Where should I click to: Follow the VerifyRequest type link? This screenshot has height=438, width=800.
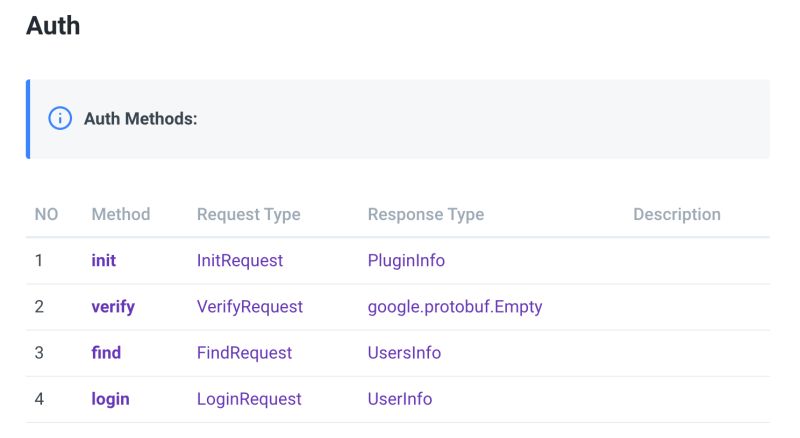(x=250, y=307)
